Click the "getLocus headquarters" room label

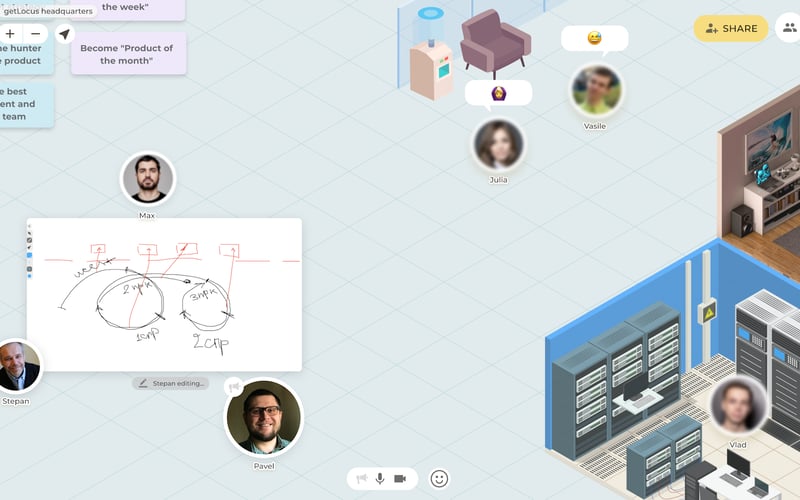pos(48,11)
